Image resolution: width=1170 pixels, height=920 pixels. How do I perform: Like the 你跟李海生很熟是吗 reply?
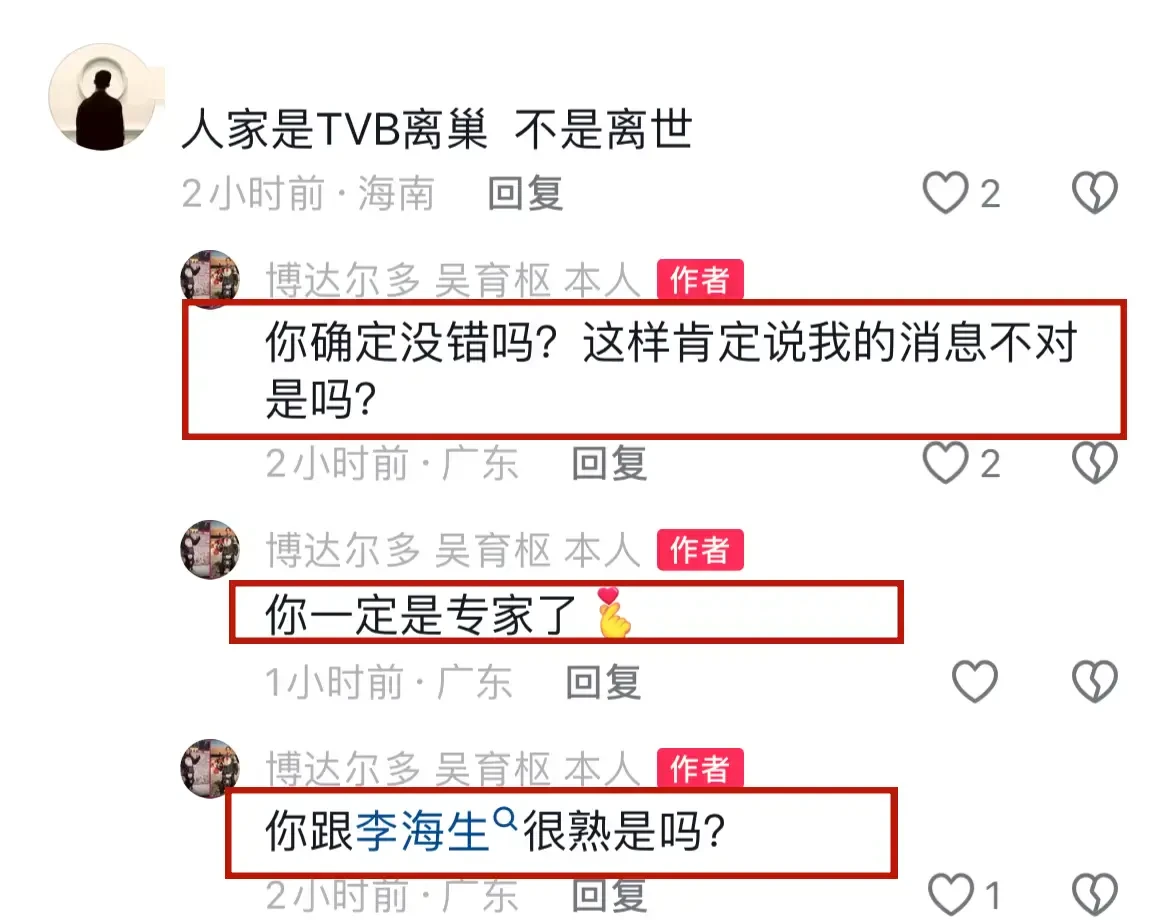coord(951,893)
